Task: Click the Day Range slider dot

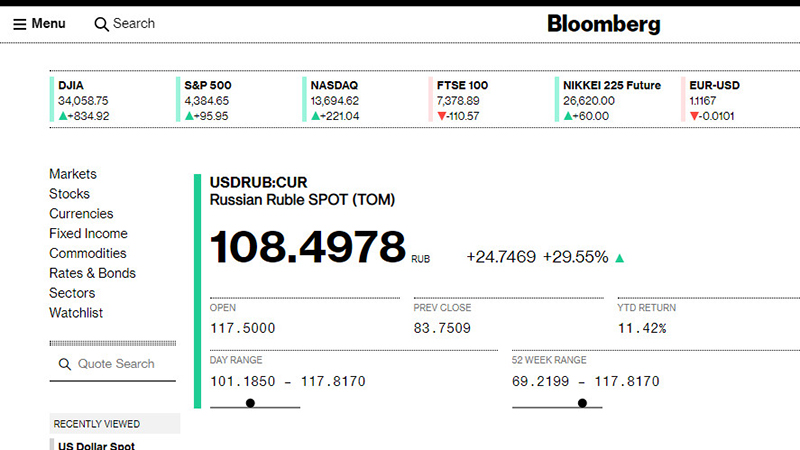Action: (x=250, y=403)
